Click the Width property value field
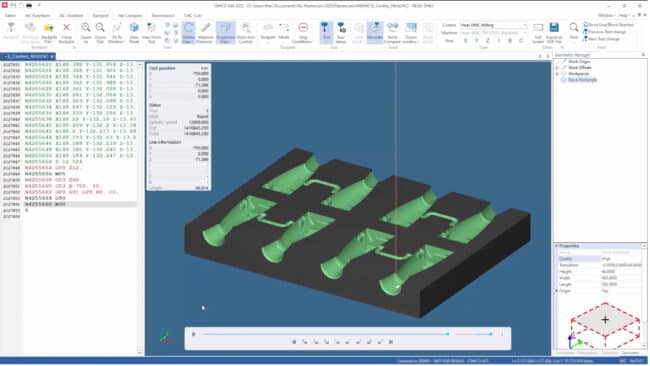650x366 pixels. click(621, 278)
